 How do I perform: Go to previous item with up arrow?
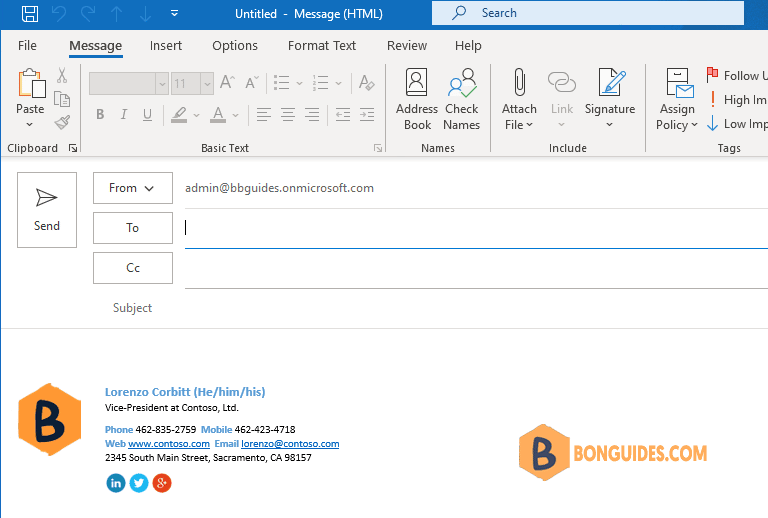(x=117, y=14)
